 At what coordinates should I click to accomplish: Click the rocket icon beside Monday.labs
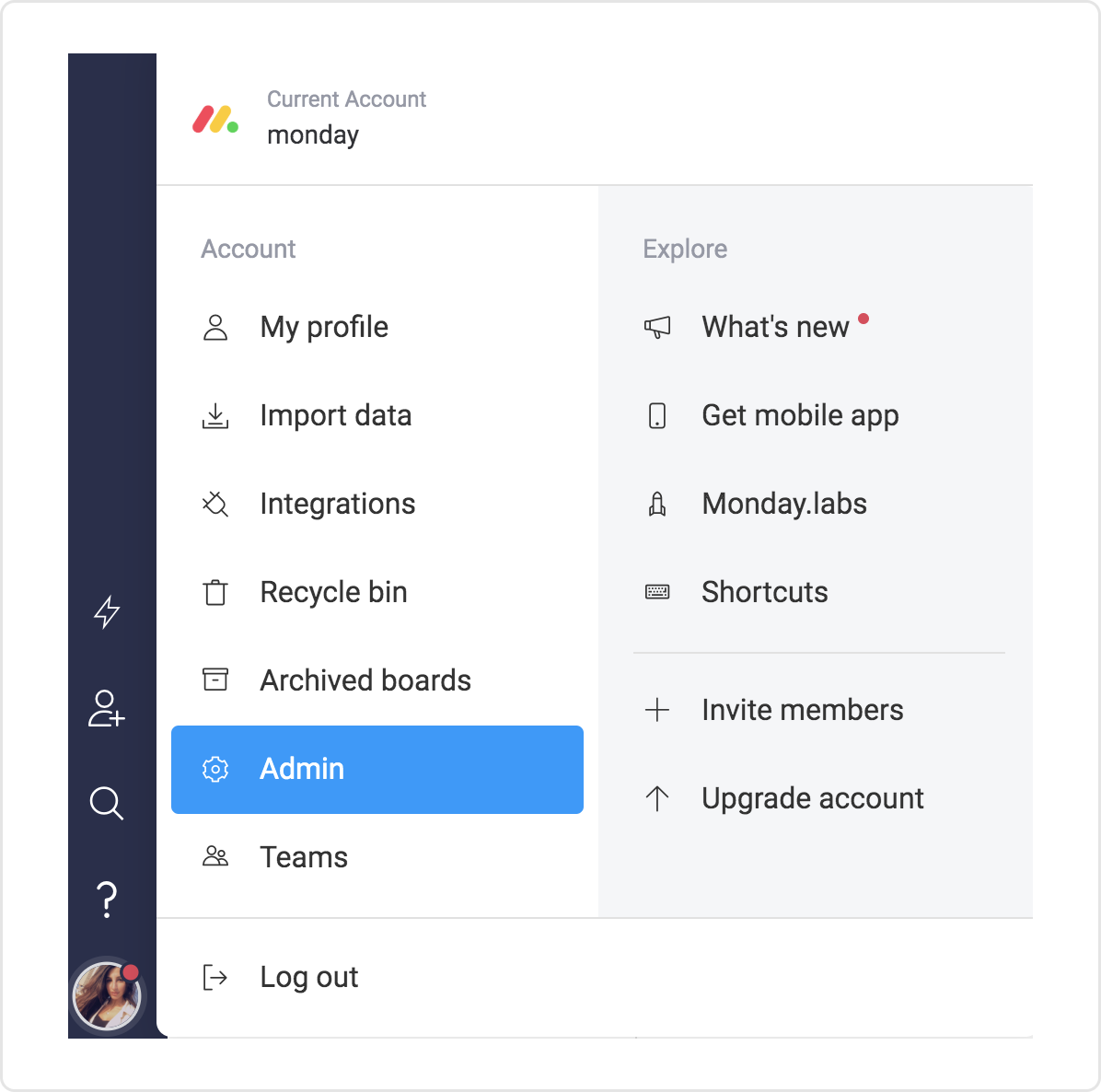[657, 505]
